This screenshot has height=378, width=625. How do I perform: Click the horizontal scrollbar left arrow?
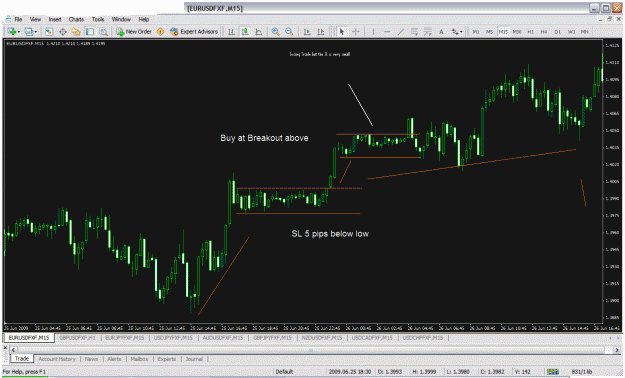[x=13, y=350]
